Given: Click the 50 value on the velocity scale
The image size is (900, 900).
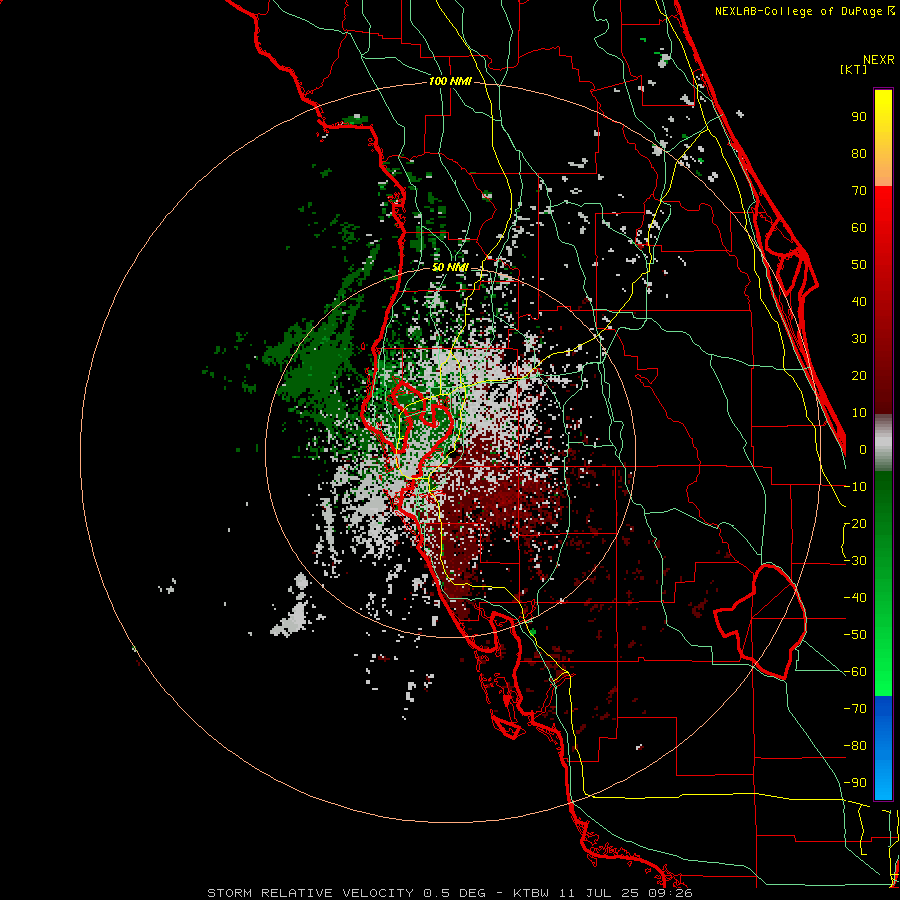Looking at the screenshot, I should click(x=859, y=265).
